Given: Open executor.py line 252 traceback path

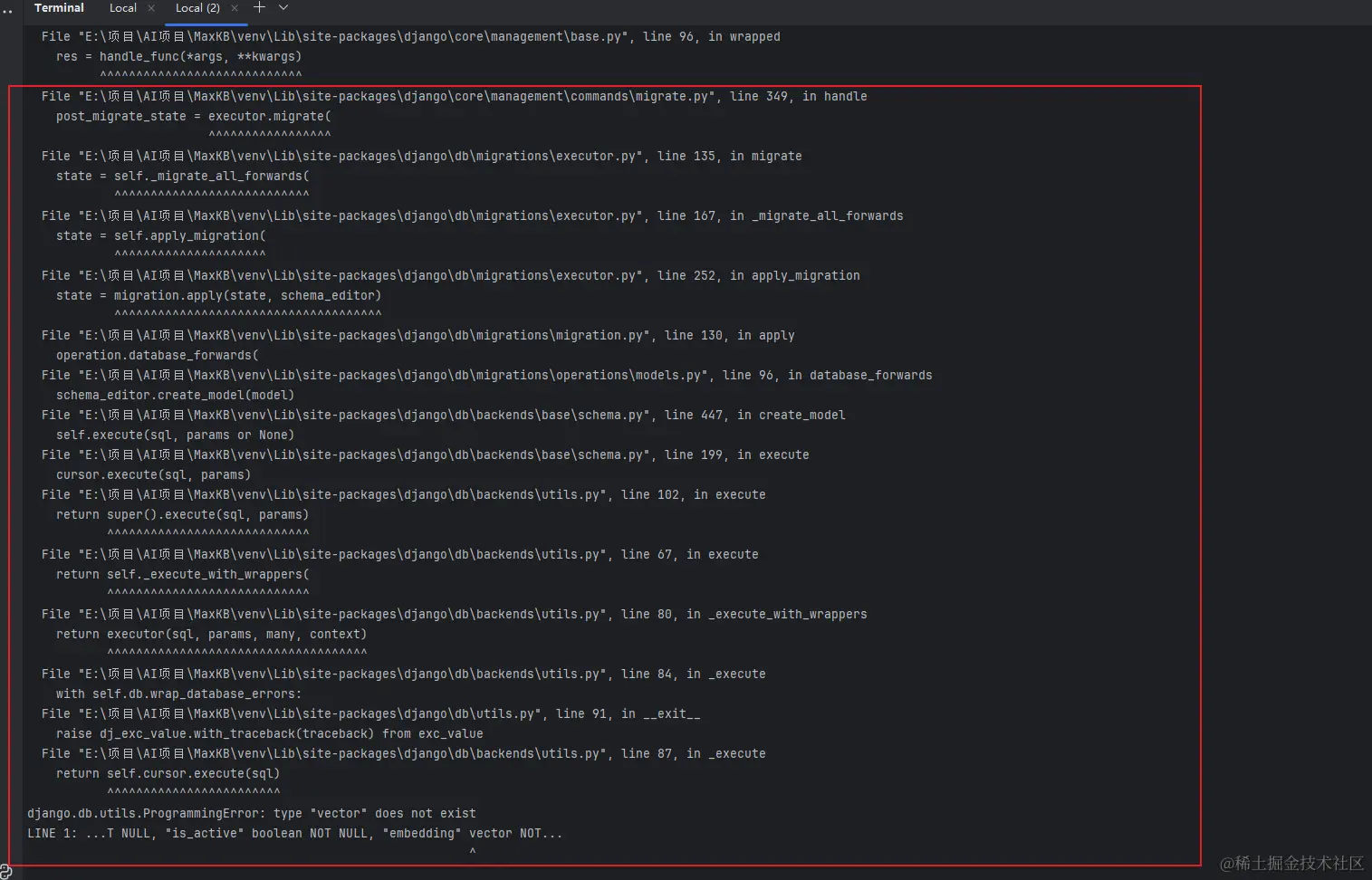Looking at the screenshot, I should point(361,276).
